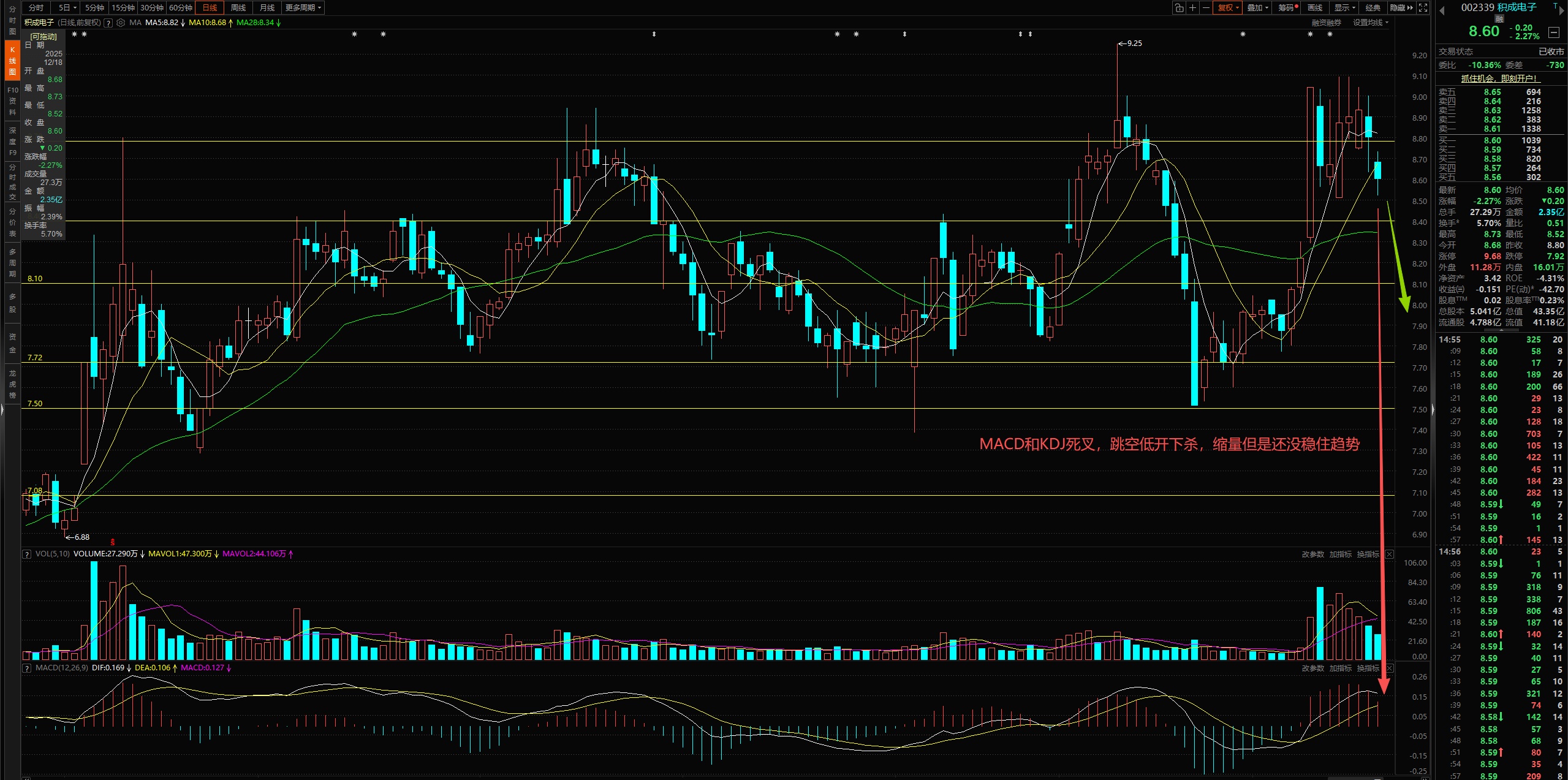Open 龙虎榜 in left sidebar

coord(12,384)
